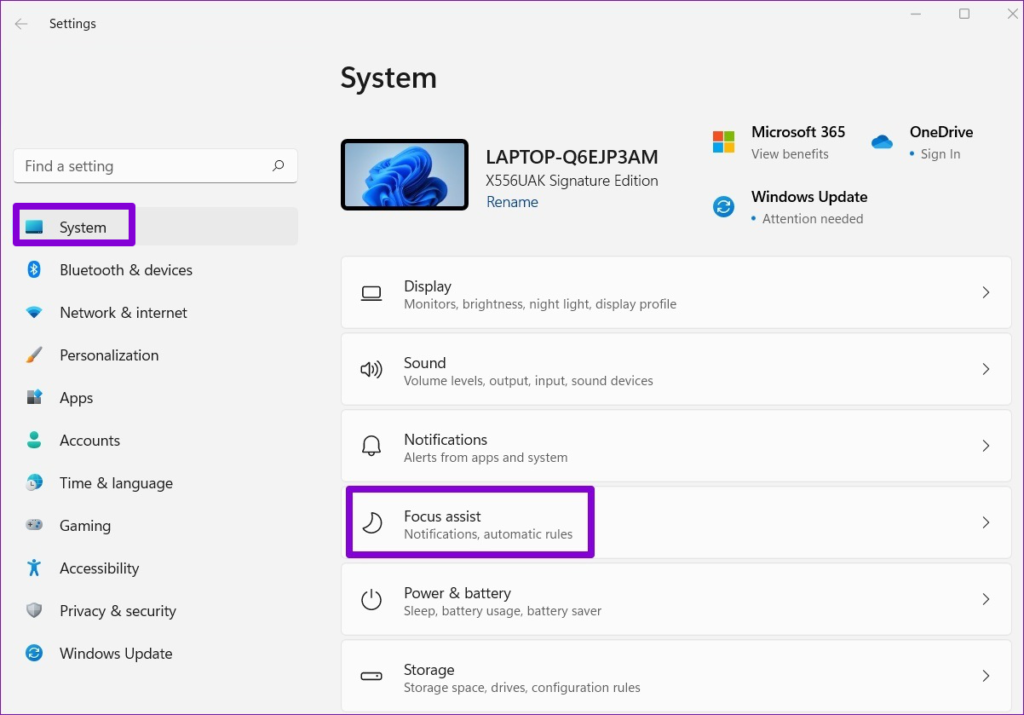1024x715 pixels.
Task: Select the Network & internet wifi icon
Action: (34, 313)
